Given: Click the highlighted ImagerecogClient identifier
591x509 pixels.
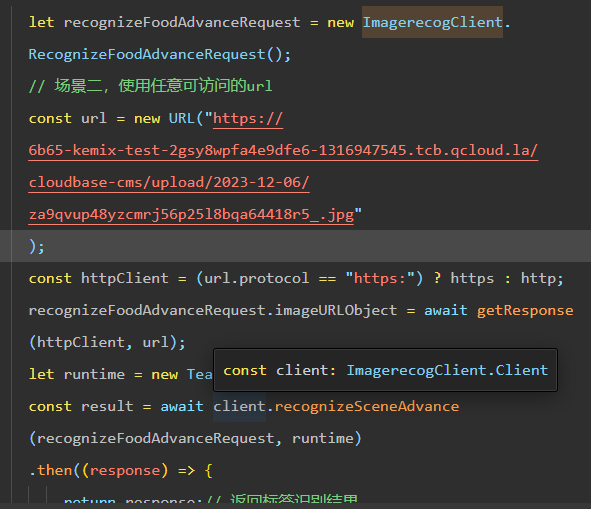Looking at the screenshot, I should [432, 22].
